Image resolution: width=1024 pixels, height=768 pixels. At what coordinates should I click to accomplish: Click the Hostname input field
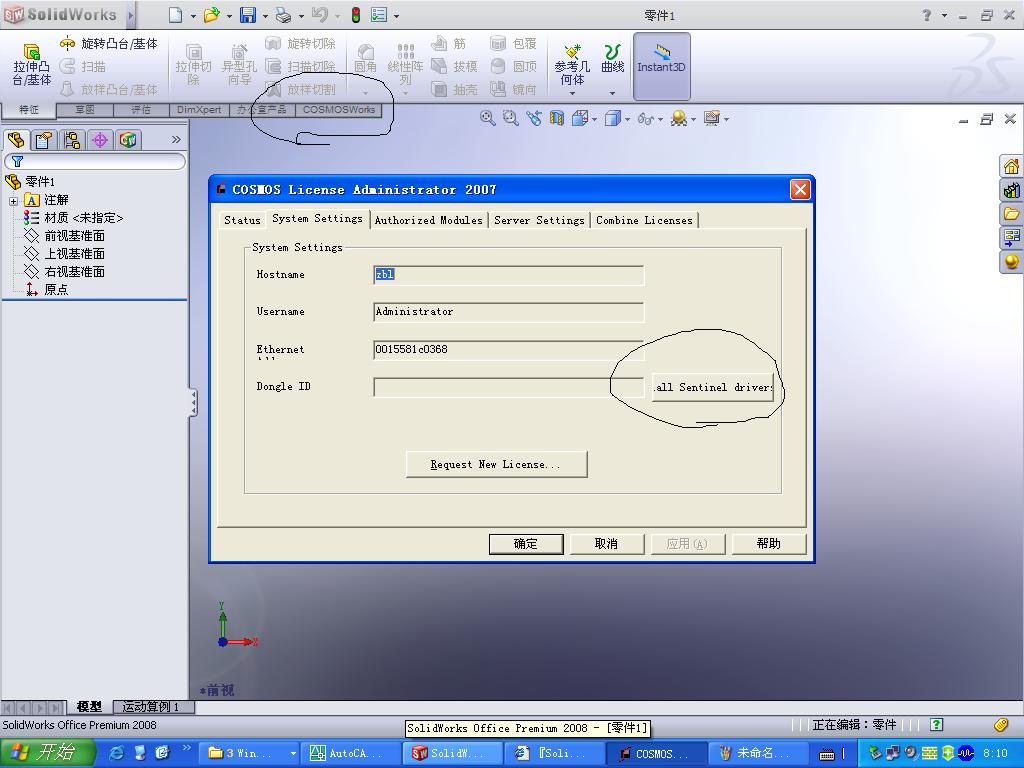509,275
